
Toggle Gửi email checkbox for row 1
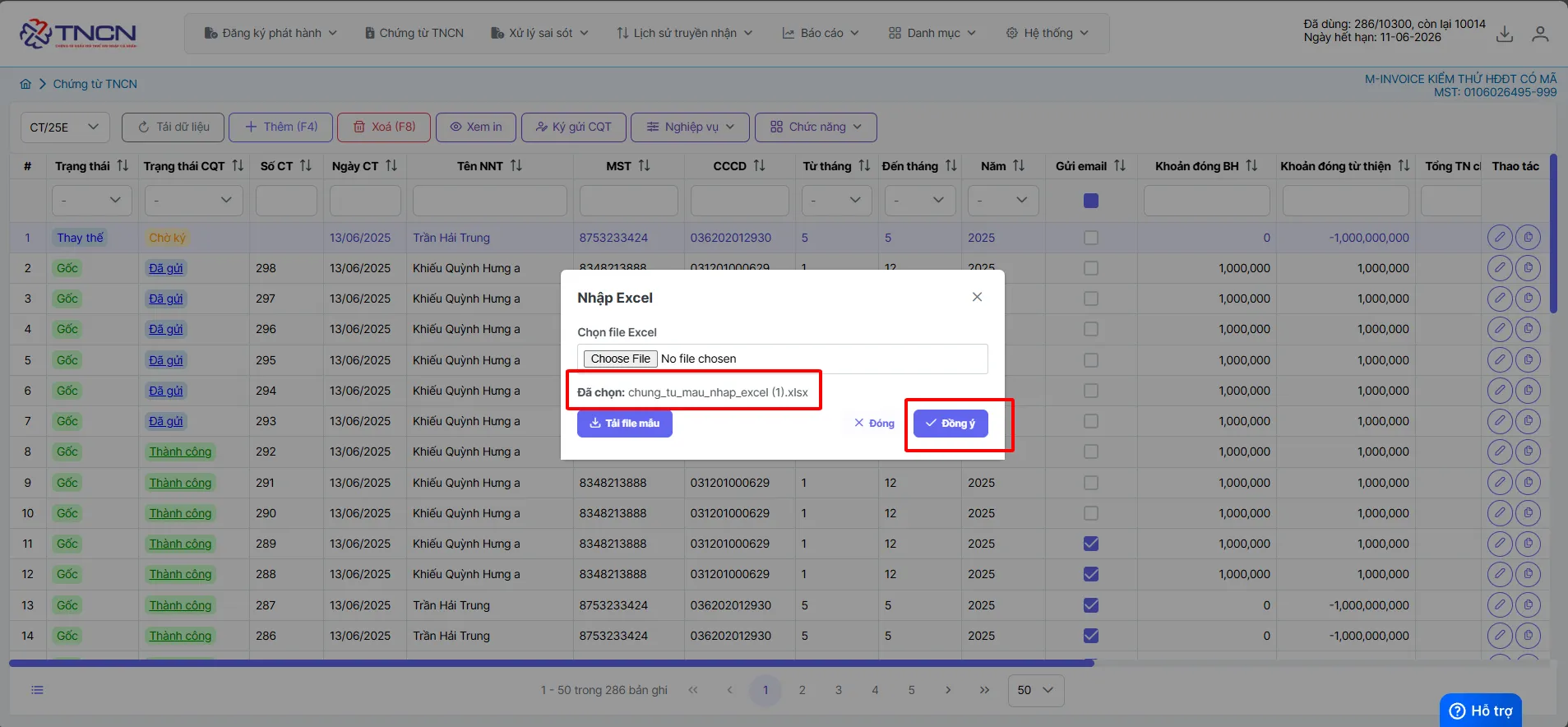pyautogui.click(x=1091, y=238)
